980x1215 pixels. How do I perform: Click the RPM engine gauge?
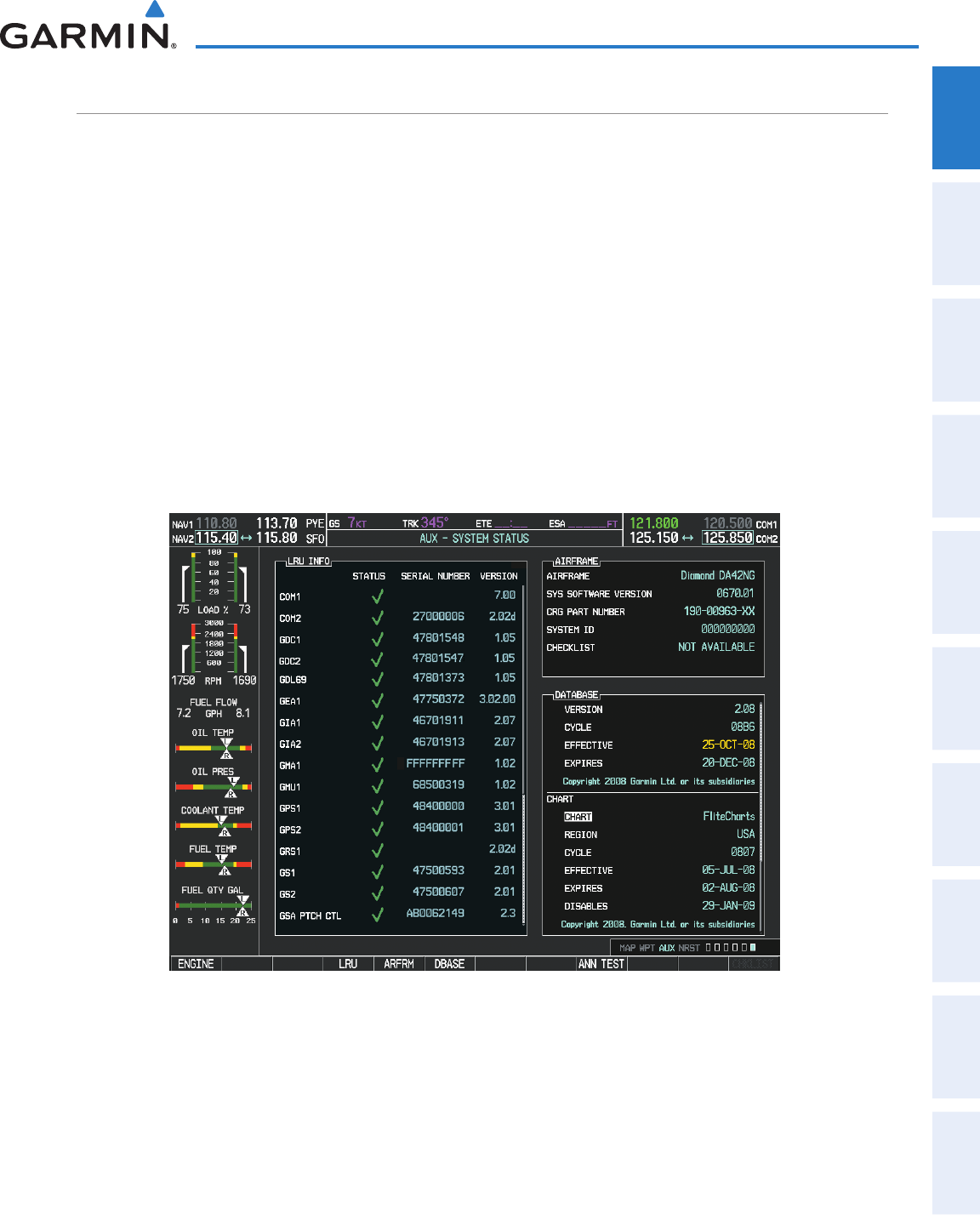coord(214,653)
